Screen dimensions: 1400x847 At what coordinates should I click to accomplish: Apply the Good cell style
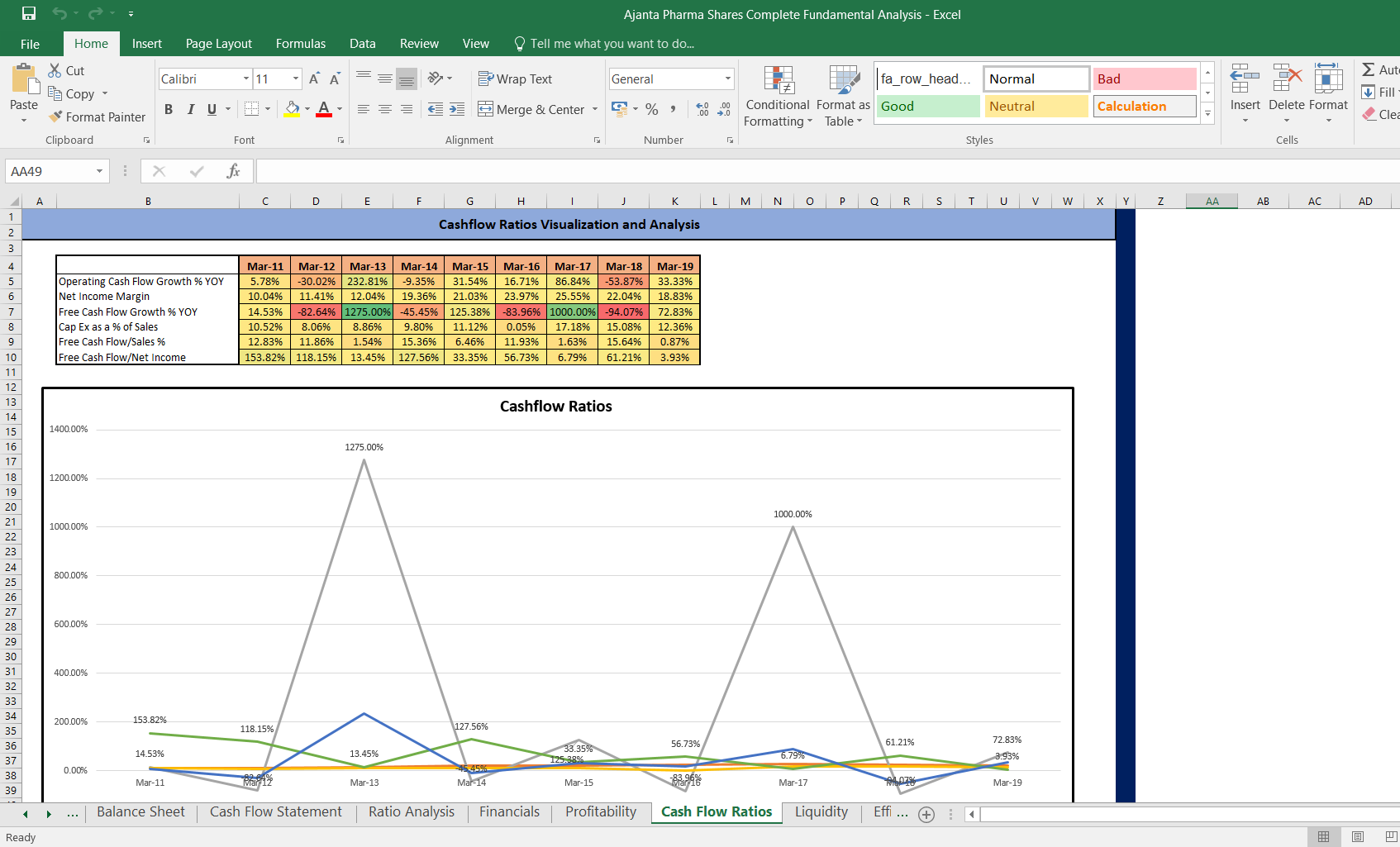point(928,106)
